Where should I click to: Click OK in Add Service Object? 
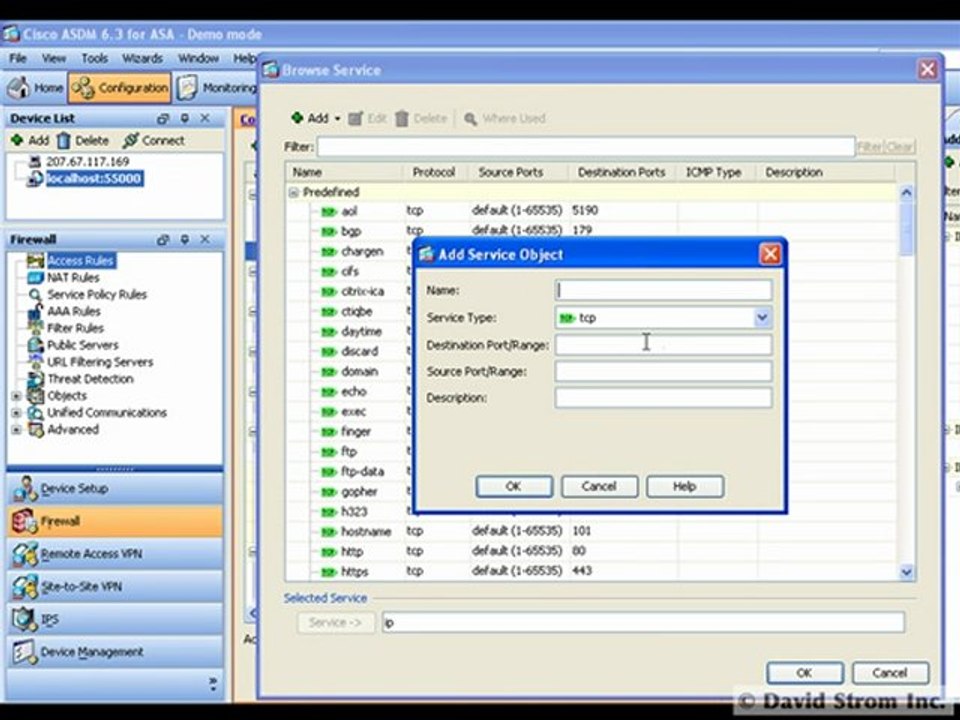514,486
